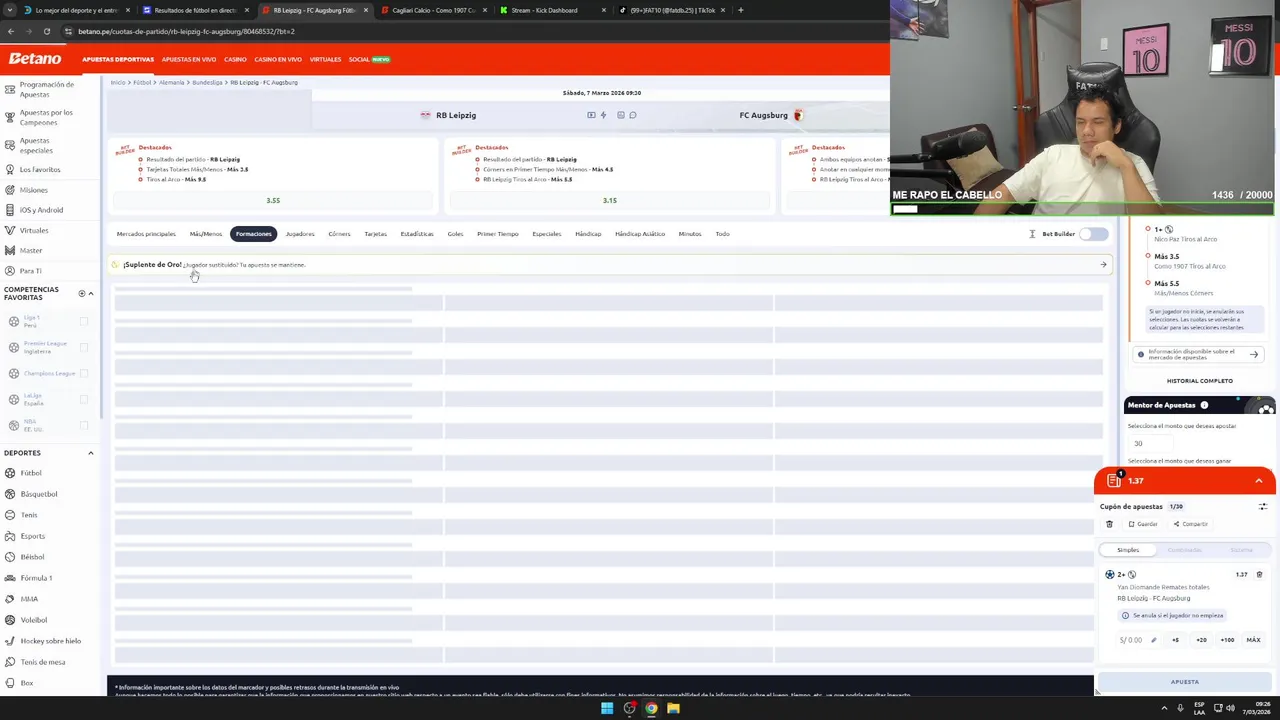Click the Básquetbol ball icon

pos(8,494)
